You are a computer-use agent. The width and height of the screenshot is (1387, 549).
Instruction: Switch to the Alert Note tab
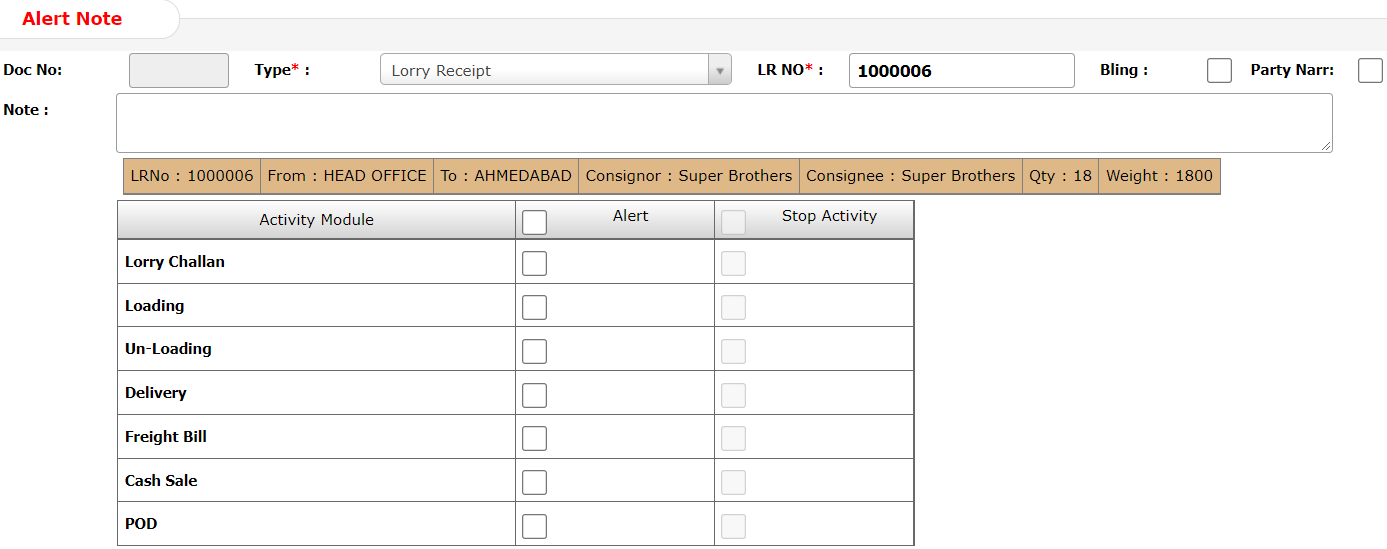pyautogui.click(x=73, y=19)
